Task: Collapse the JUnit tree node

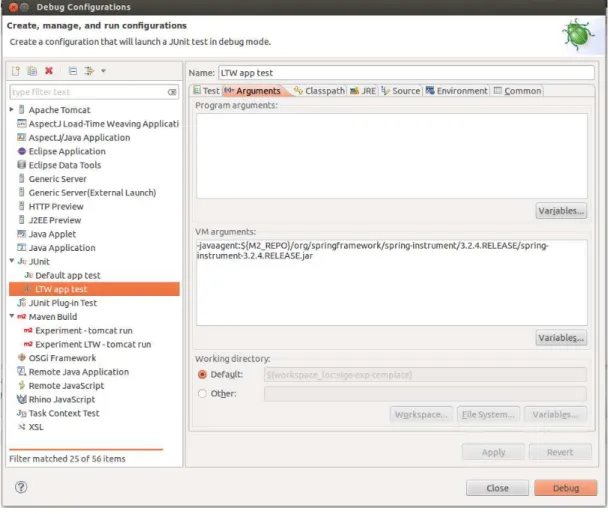Action: point(12,261)
